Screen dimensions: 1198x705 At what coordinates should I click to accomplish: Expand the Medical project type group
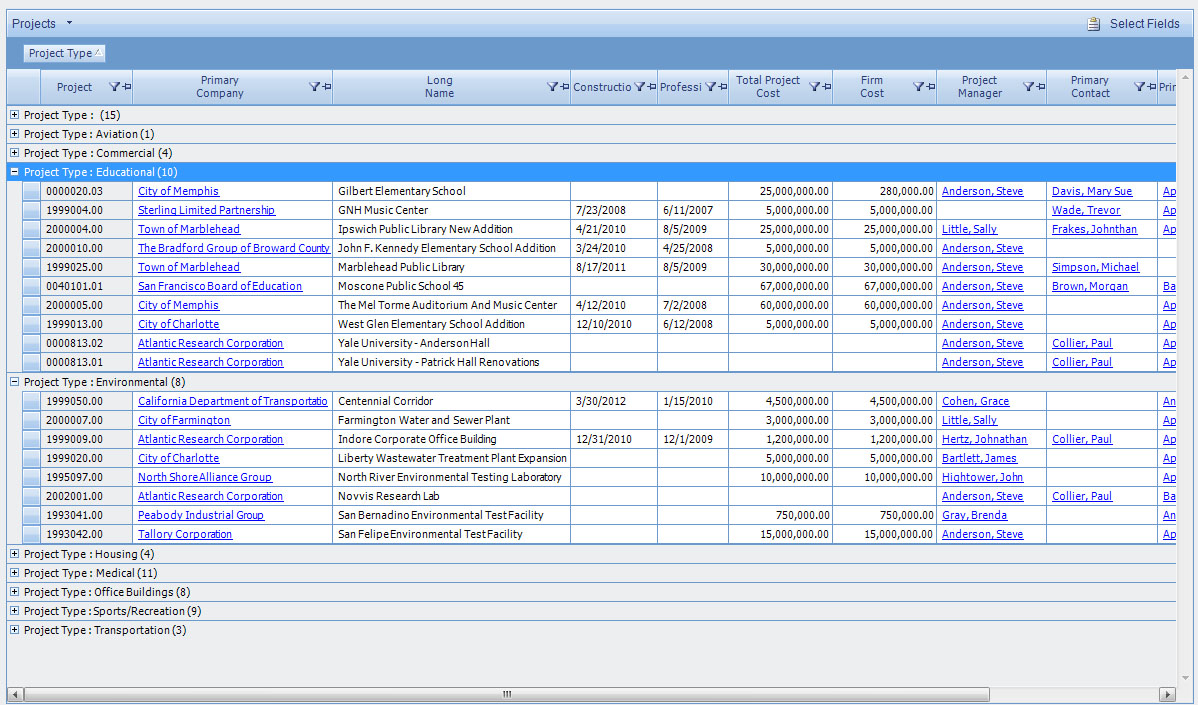click(x=14, y=573)
